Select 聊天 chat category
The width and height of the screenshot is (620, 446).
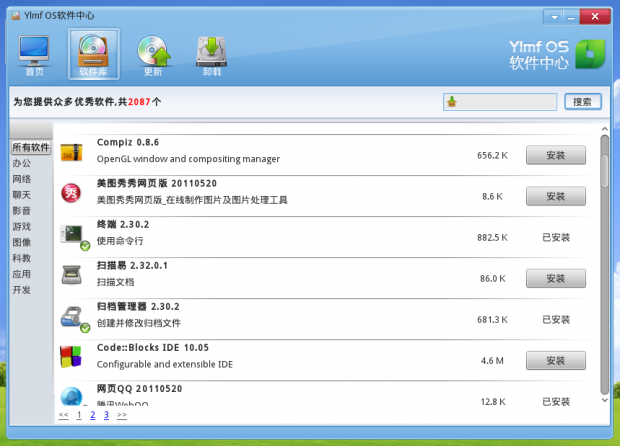pyautogui.click(x=21, y=195)
